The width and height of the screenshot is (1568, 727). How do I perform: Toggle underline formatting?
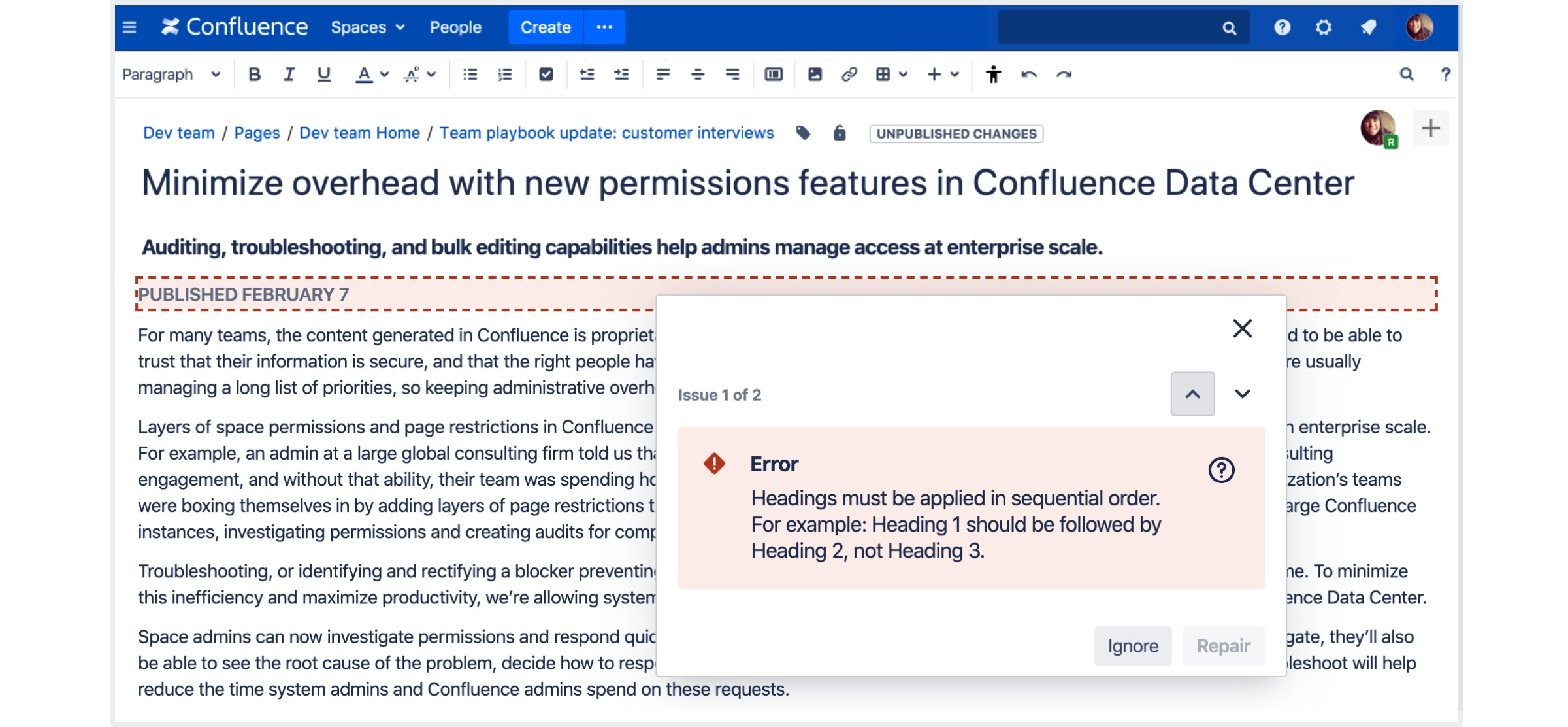click(x=323, y=75)
